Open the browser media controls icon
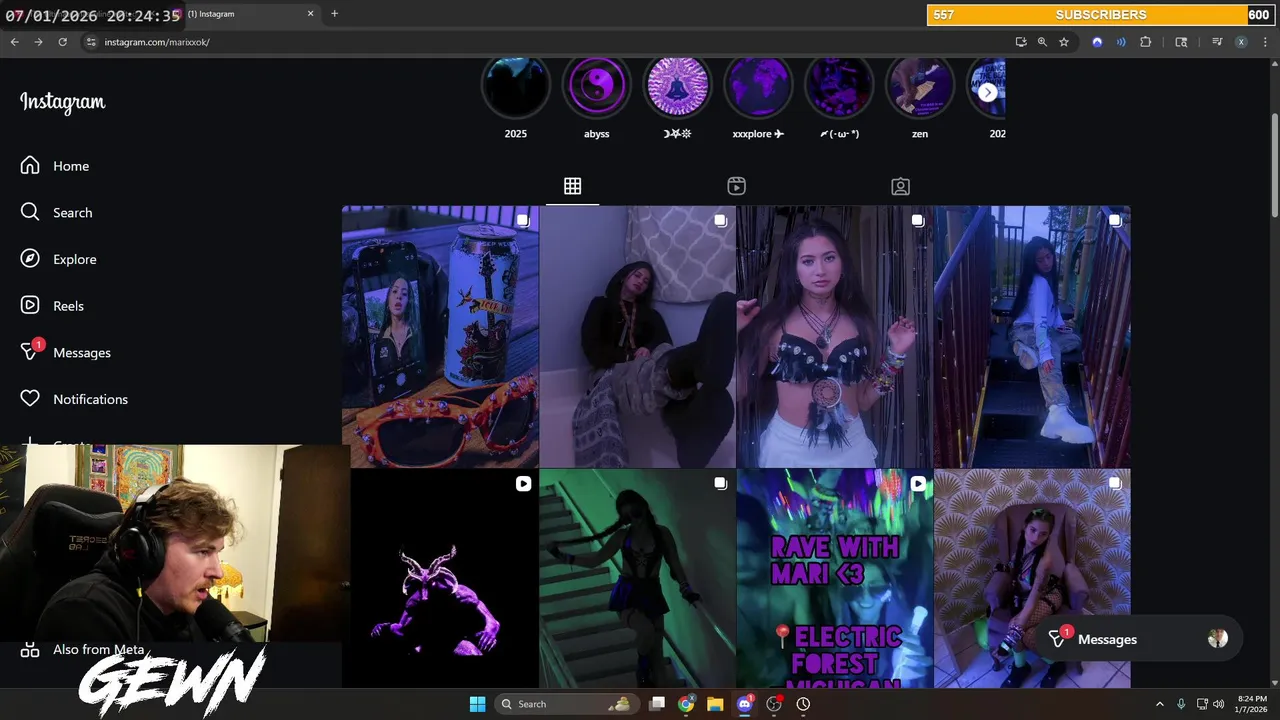 1217,42
